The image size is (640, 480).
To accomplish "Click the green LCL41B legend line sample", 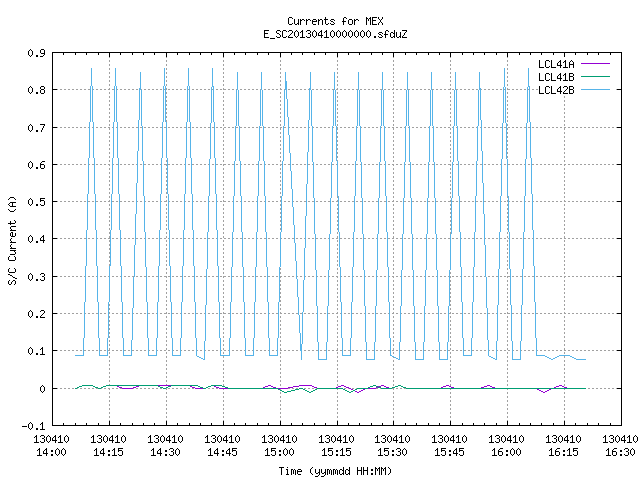I will click(x=595, y=77).
